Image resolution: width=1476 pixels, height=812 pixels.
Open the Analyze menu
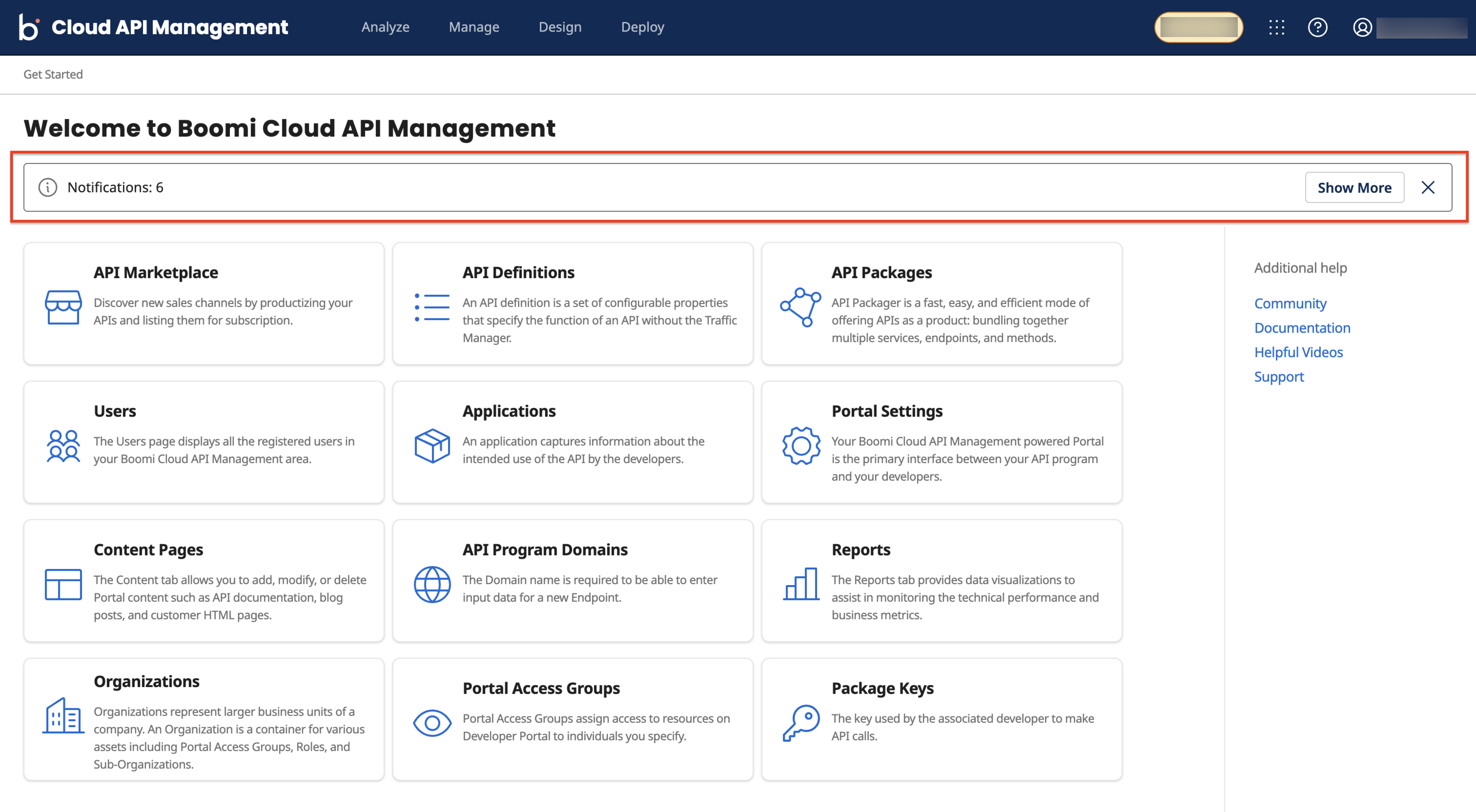385,27
